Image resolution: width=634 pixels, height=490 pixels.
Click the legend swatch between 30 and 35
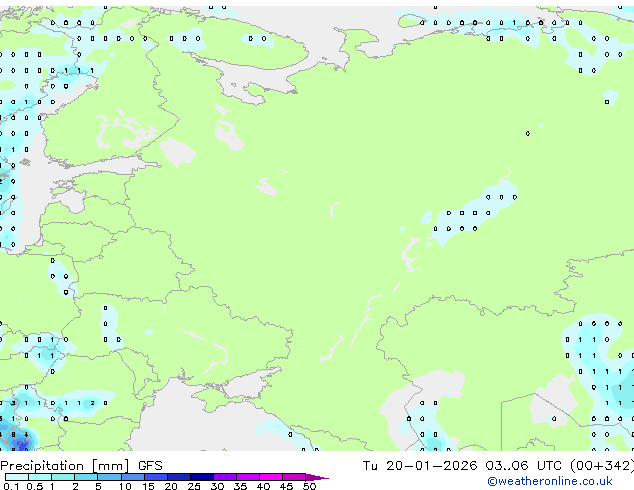pyautogui.click(x=225, y=477)
